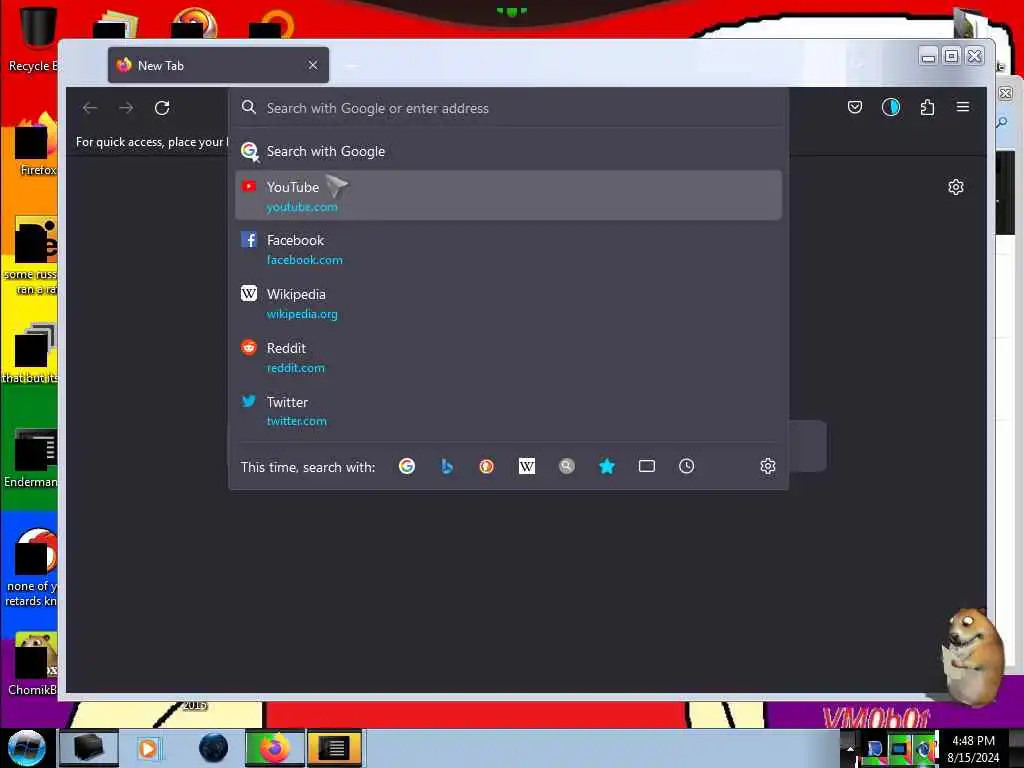
Task: Open search settings gear in dropdown
Action: [x=767, y=466]
